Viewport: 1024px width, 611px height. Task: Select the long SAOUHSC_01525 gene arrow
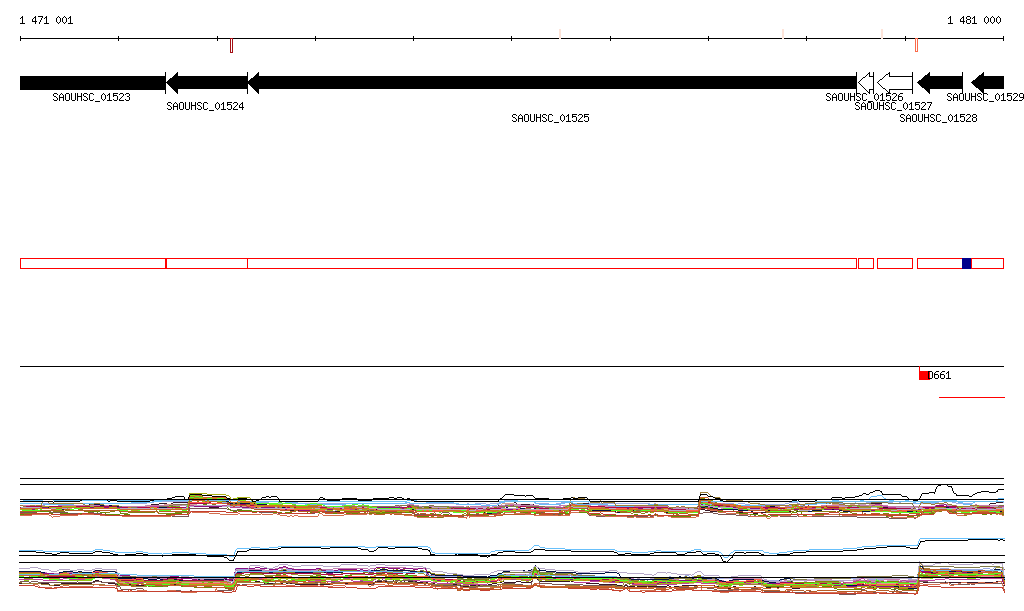tap(552, 83)
